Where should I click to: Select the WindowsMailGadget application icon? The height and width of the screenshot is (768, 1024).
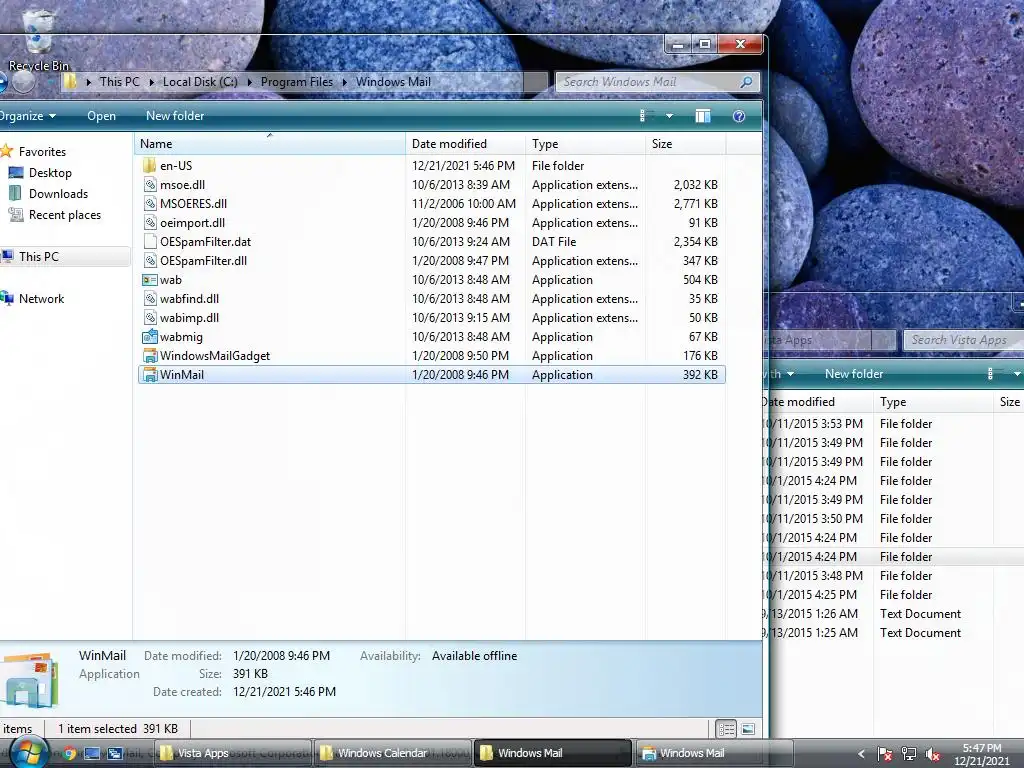click(150, 355)
